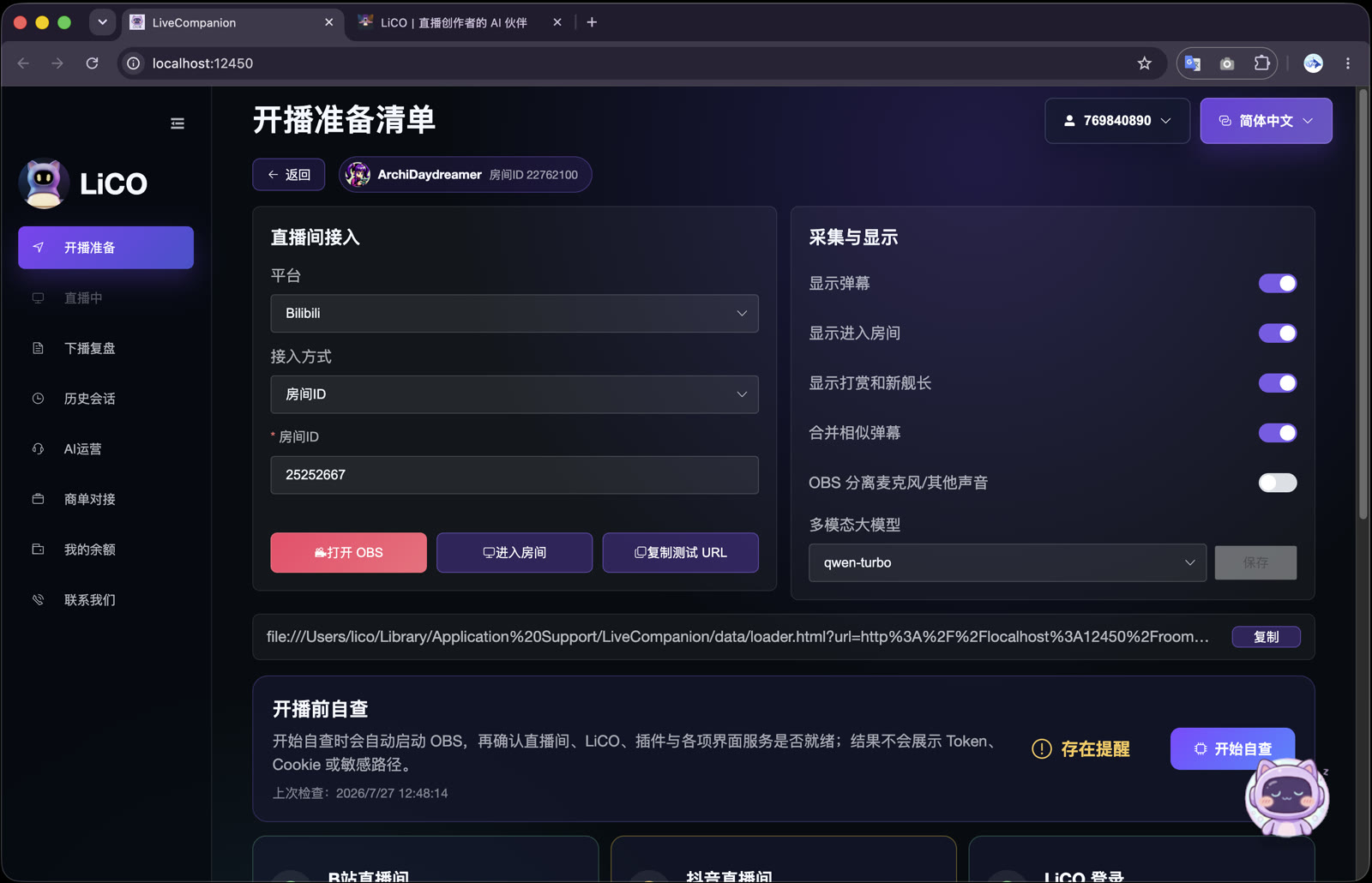Click the 历史会话 clock icon
The image size is (1372, 883).
(38, 399)
